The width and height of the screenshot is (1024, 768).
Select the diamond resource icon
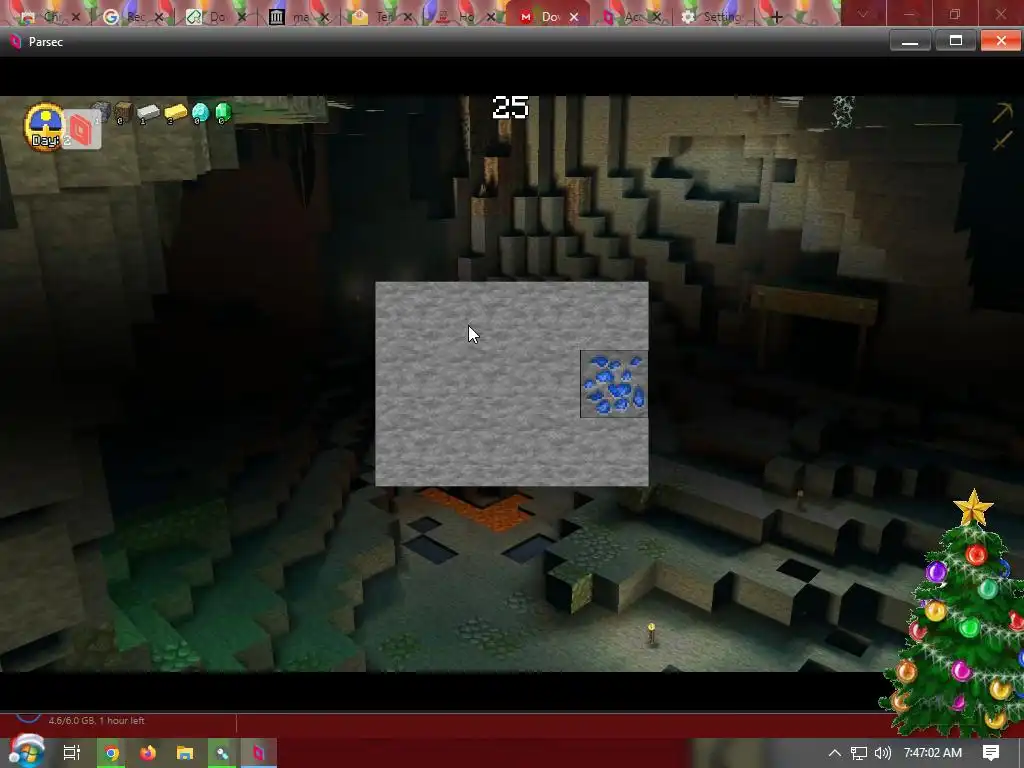tap(200, 113)
